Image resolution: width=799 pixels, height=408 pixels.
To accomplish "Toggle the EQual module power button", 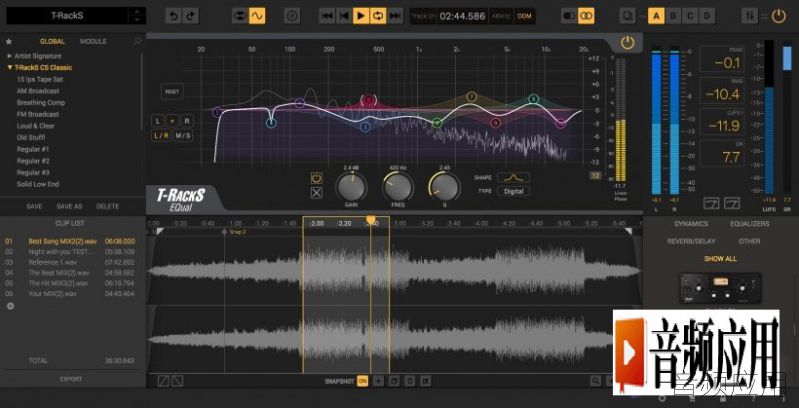I will click(x=627, y=43).
